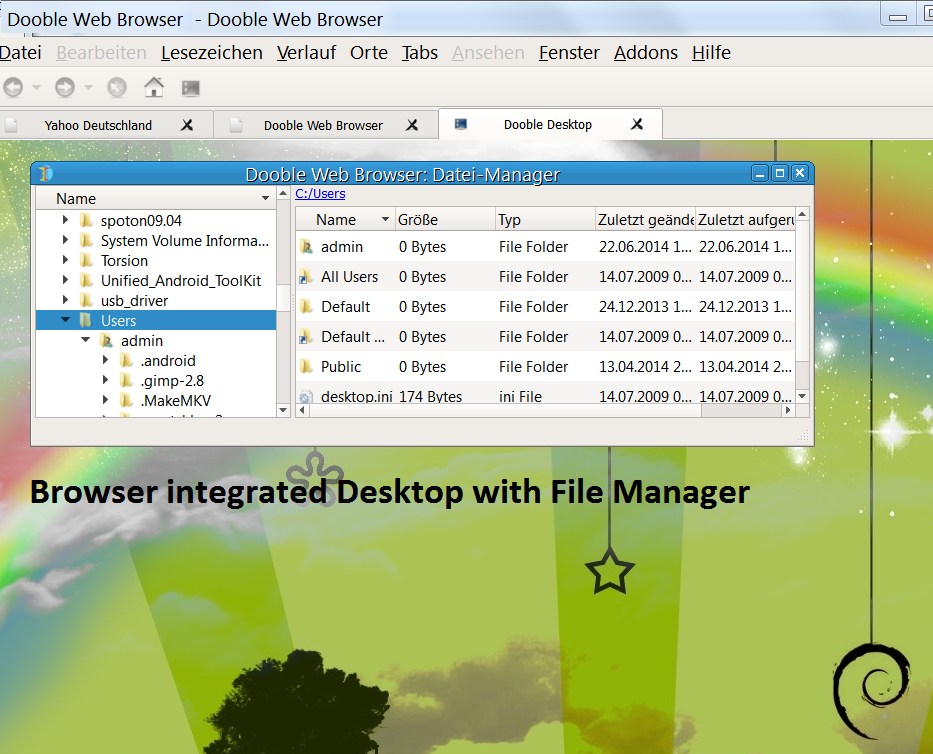
Task: Select the .android tree folder
Action: (x=168, y=361)
